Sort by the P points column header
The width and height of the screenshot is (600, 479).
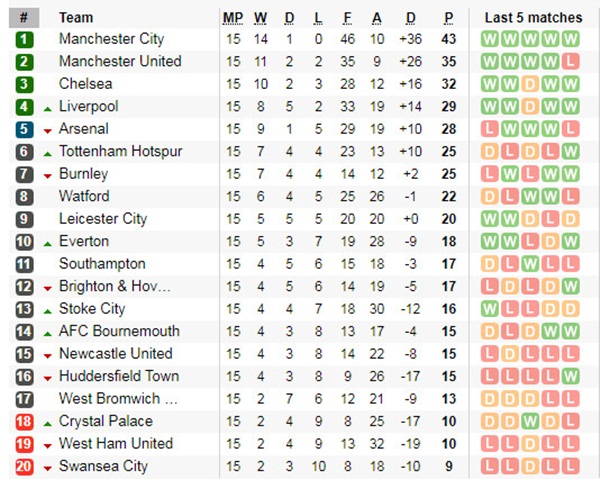coord(449,17)
